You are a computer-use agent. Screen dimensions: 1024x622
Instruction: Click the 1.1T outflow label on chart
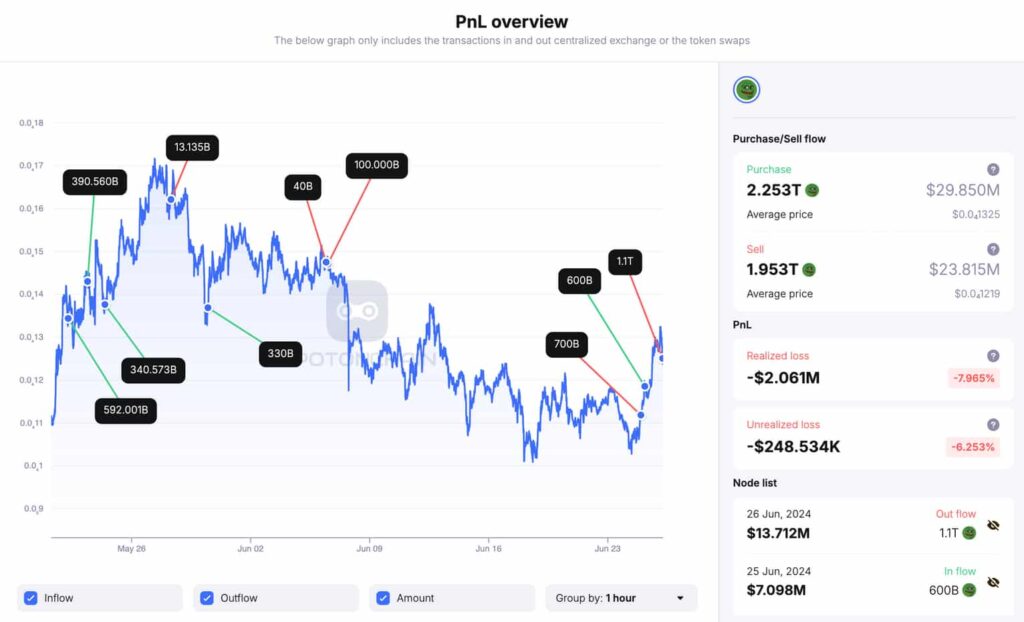click(x=625, y=262)
